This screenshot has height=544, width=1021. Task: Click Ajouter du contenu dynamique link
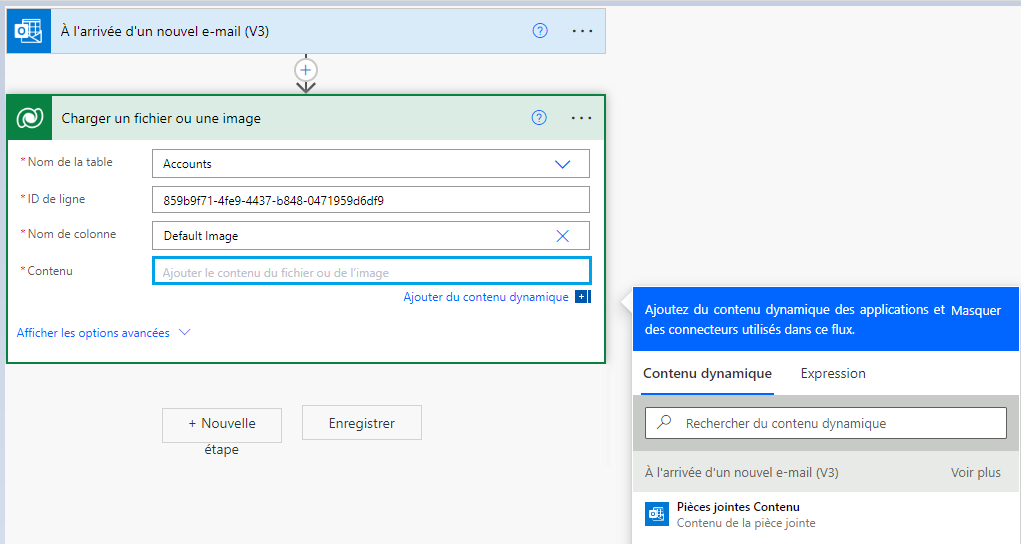point(486,297)
